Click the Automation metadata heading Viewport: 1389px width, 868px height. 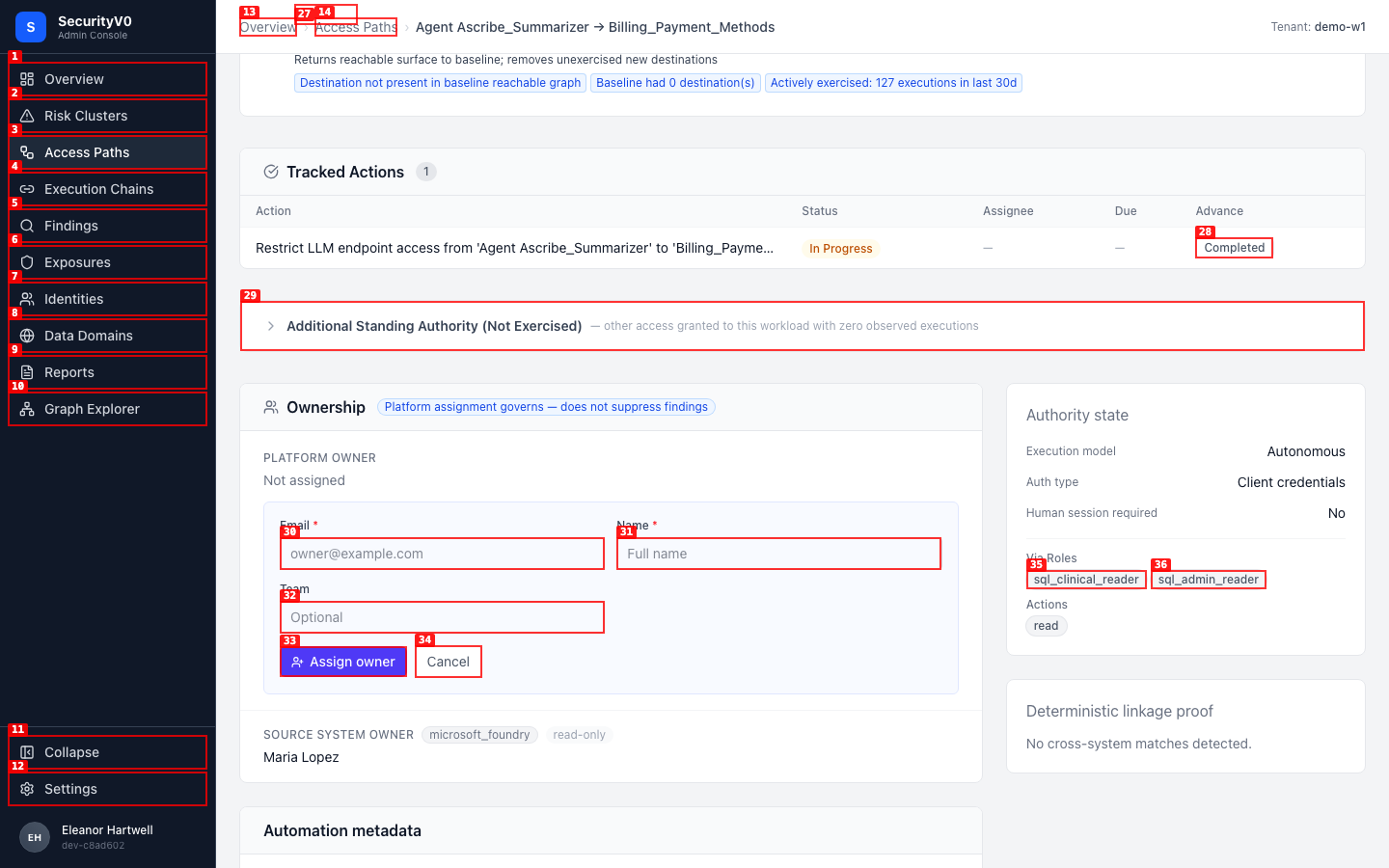(x=342, y=830)
